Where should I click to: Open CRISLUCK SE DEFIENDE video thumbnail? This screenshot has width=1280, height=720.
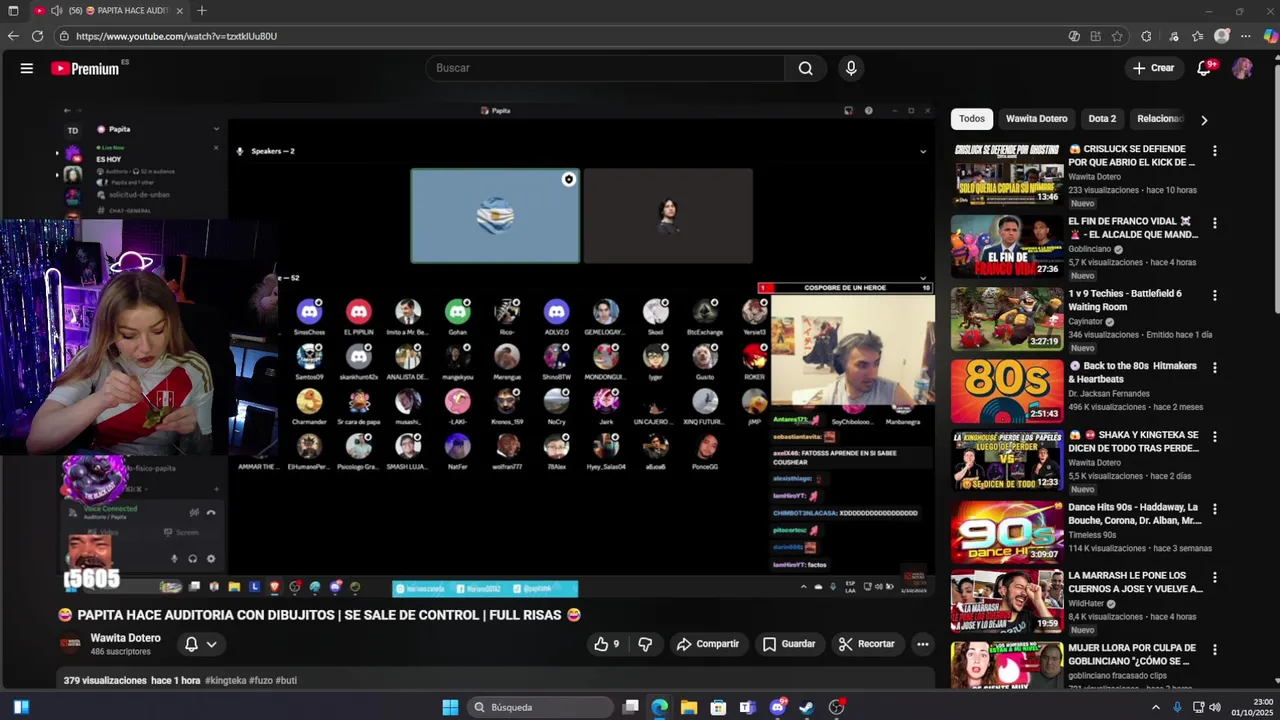[1007, 174]
